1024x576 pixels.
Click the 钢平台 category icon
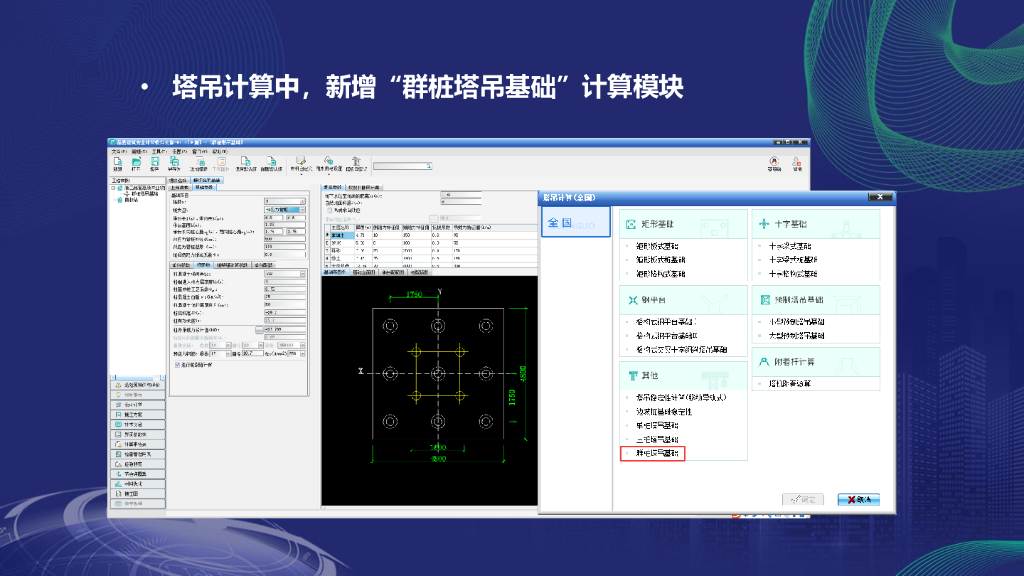click(x=632, y=300)
